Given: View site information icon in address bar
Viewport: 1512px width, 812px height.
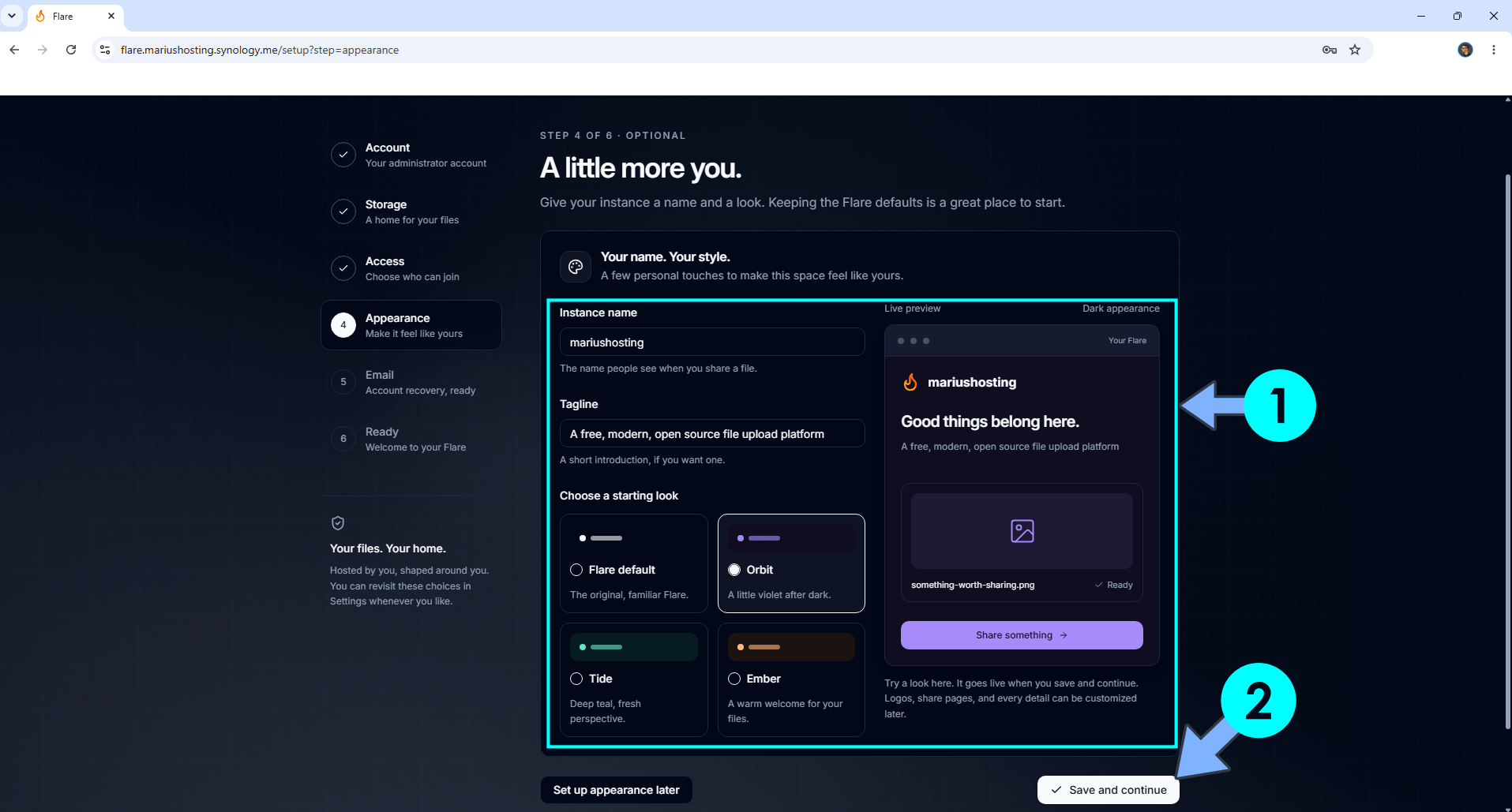Looking at the screenshot, I should (x=105, y=50).
